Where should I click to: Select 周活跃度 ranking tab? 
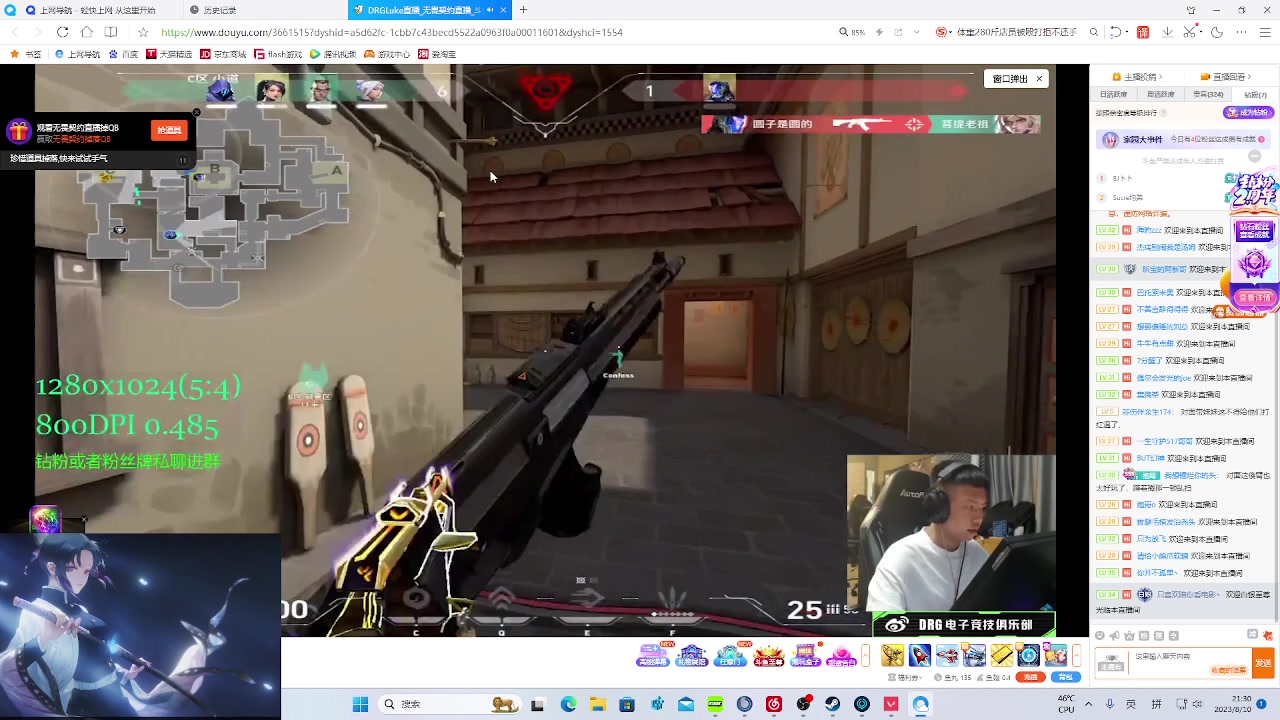[1161, 94]
